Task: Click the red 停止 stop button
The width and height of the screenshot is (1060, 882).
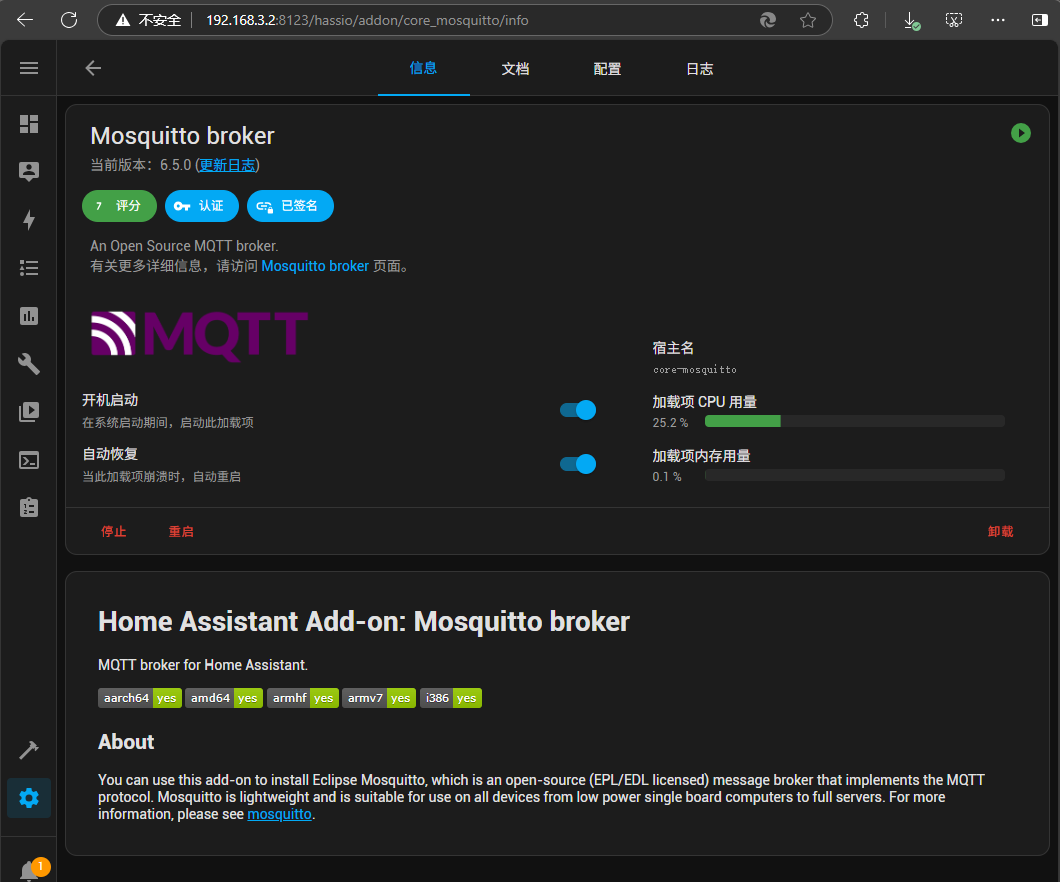Action: pyautogui.click(x=114, y=532)
